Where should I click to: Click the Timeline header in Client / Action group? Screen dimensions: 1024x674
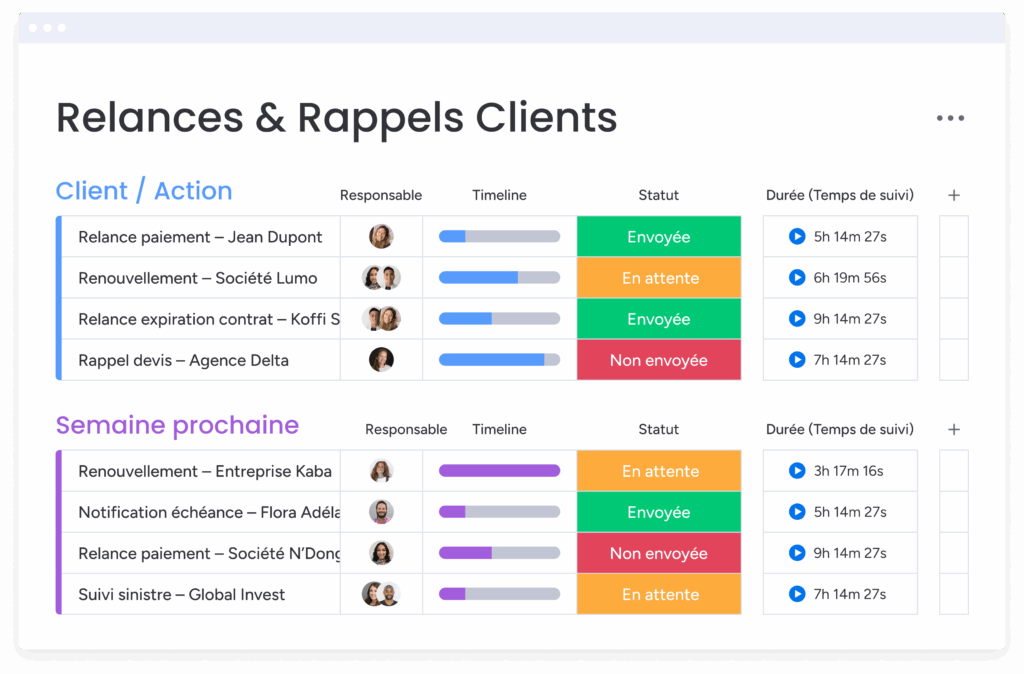499,195
